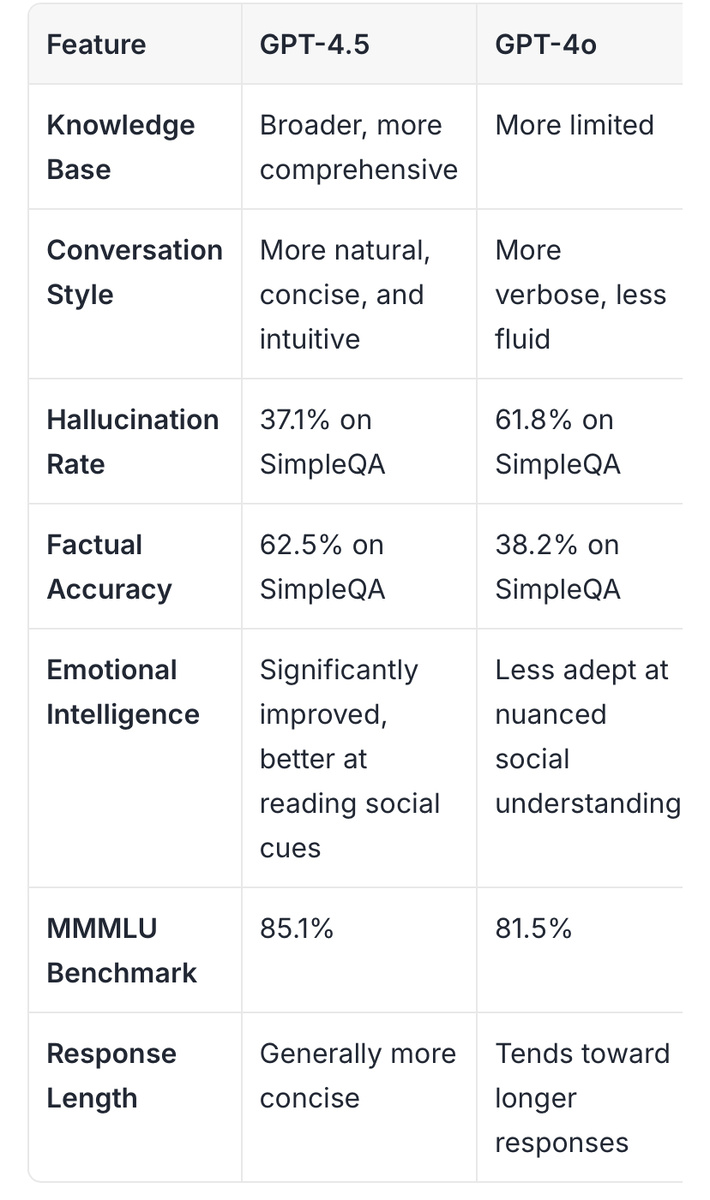Image resolution: width=710 pixels, height=1200 pixels.
Task: Click the 38.2% on SimpleQA cell
Action: 557,567
